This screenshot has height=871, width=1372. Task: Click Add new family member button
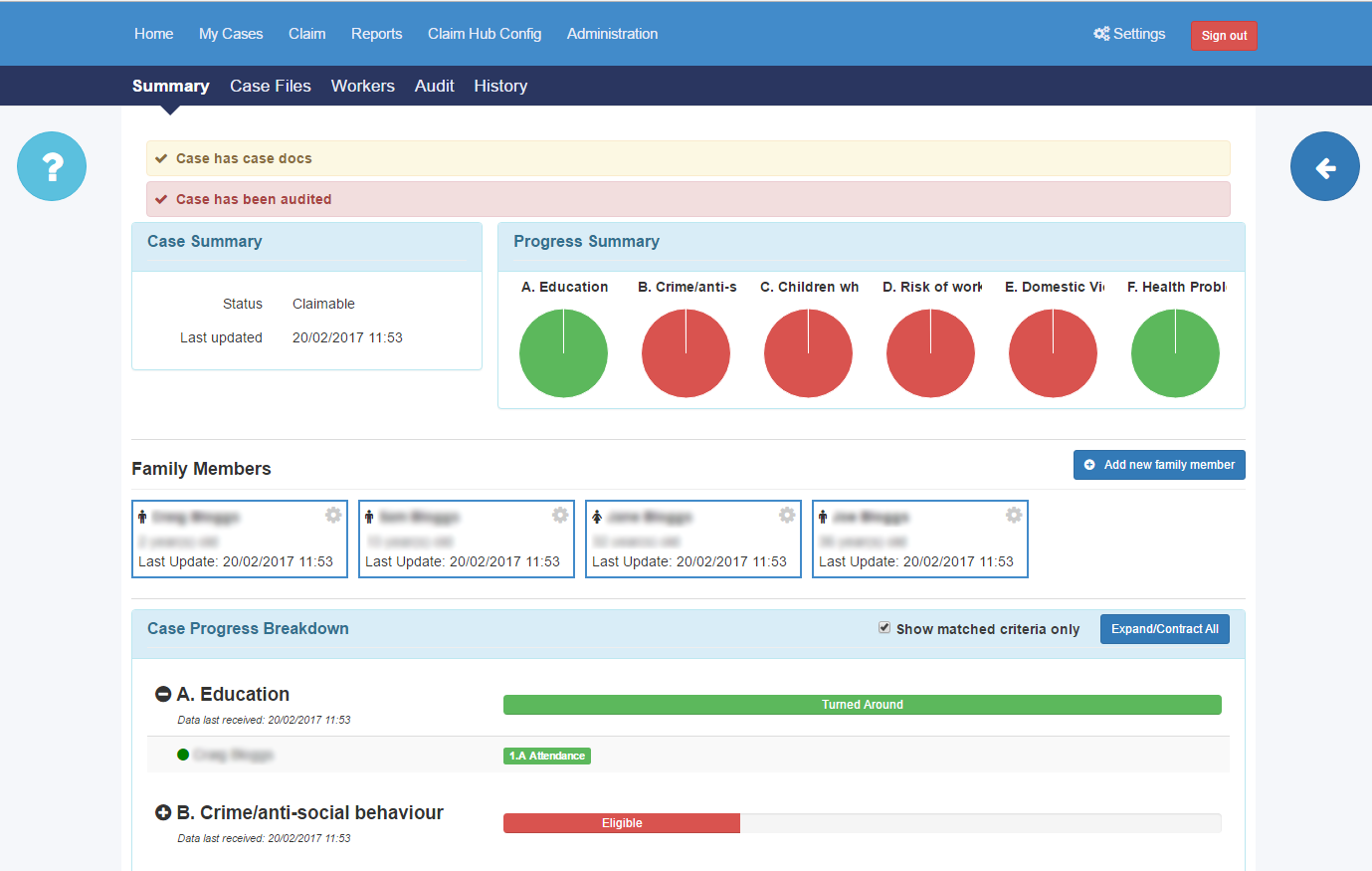coord(1159,465)
